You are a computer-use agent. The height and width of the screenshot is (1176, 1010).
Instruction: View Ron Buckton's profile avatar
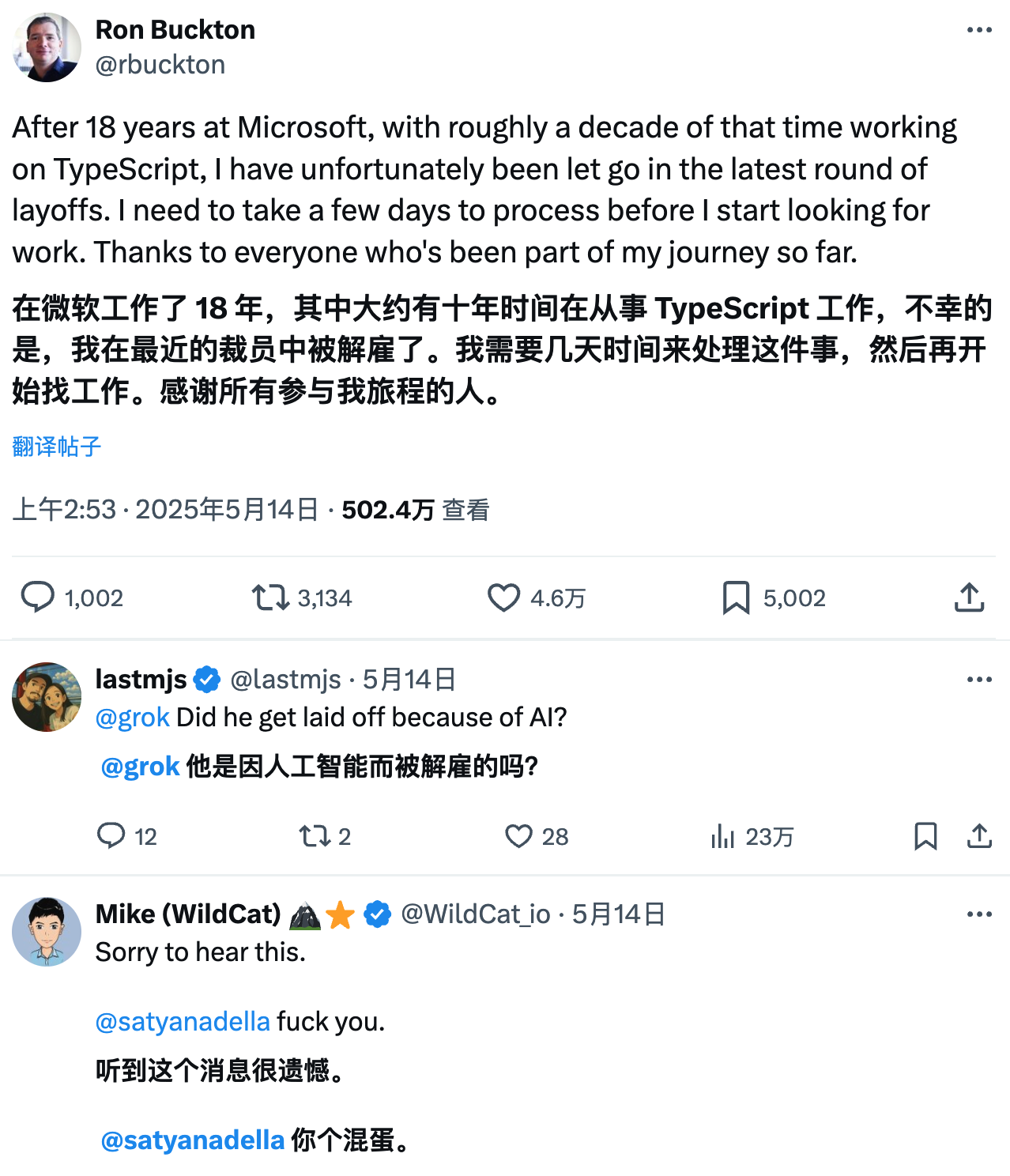47,47
